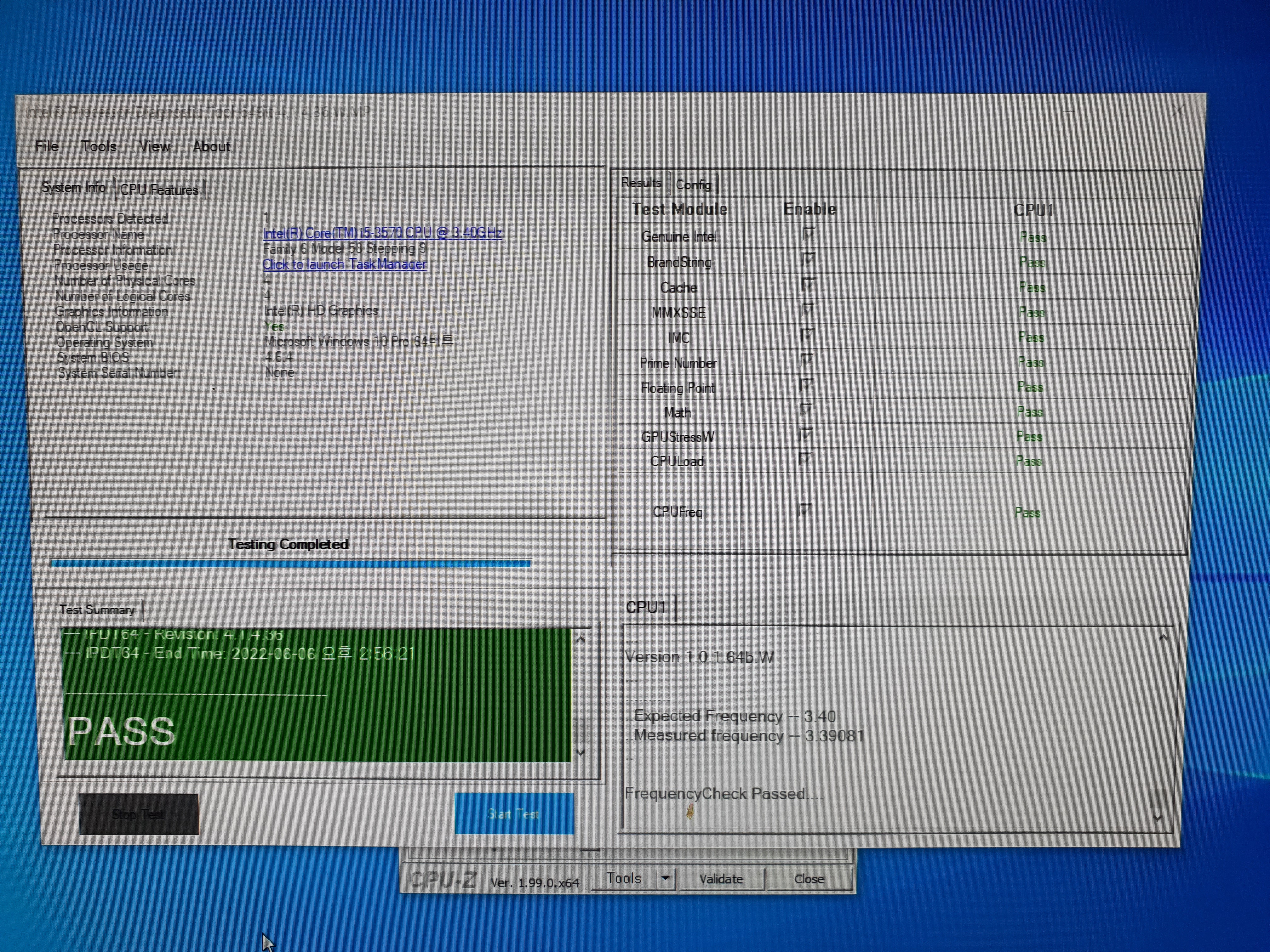Viewport: 1270px width, 952px height.
Task: Click the Family 6 Model 58 Stepping 9 text
Action: pos(345,249)
